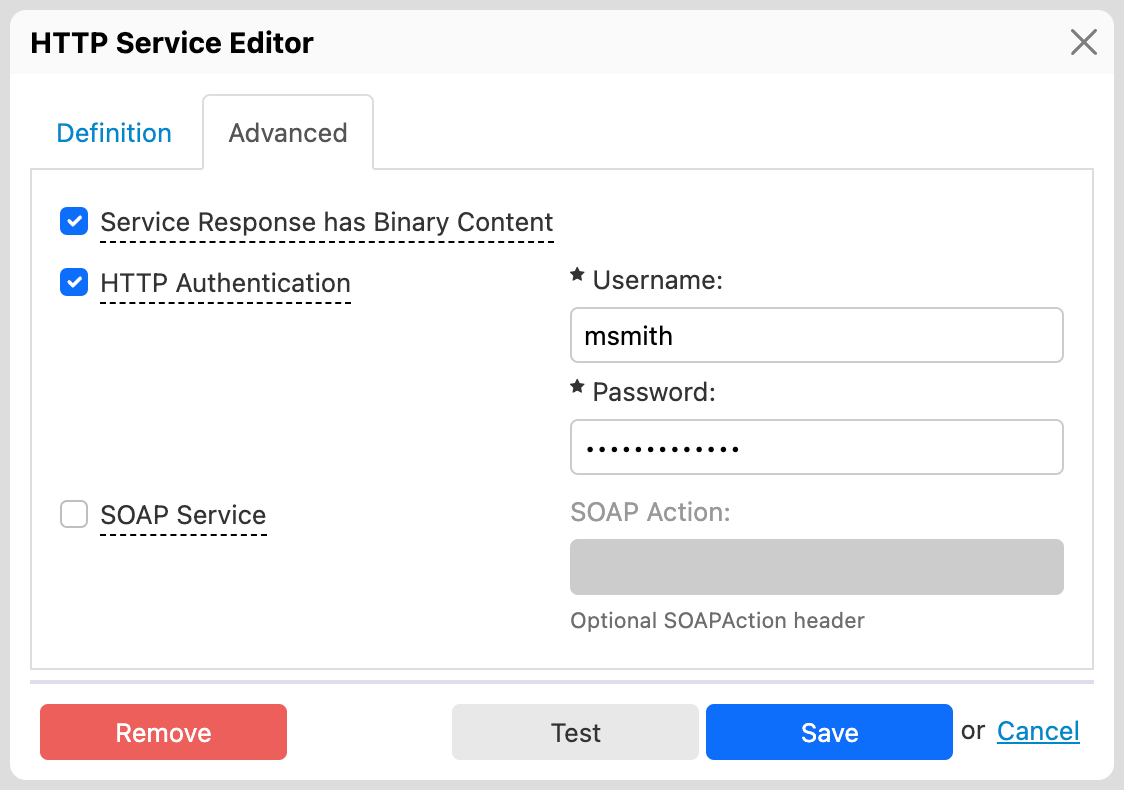The width and height of the screenshot is (1124, 790).
Task: Close the HTTP Service Editor dialog
Action: [x=1084, y=42]
